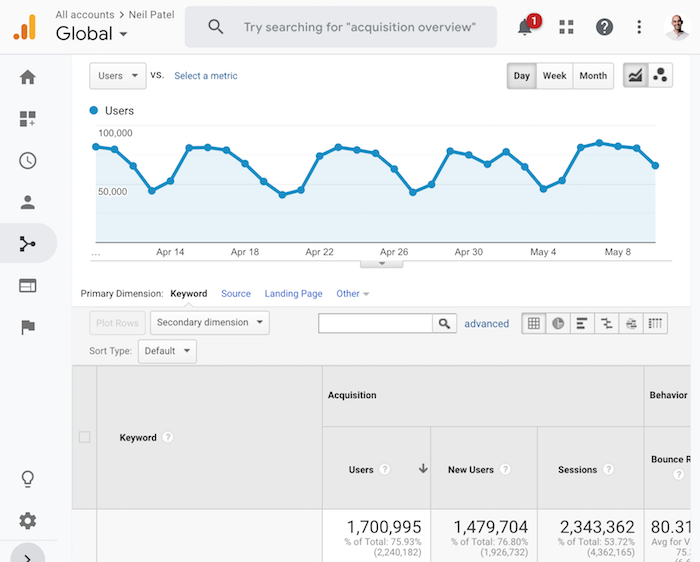
Task: Open the Discover lightbulb icon
Action: coord(28,479)
